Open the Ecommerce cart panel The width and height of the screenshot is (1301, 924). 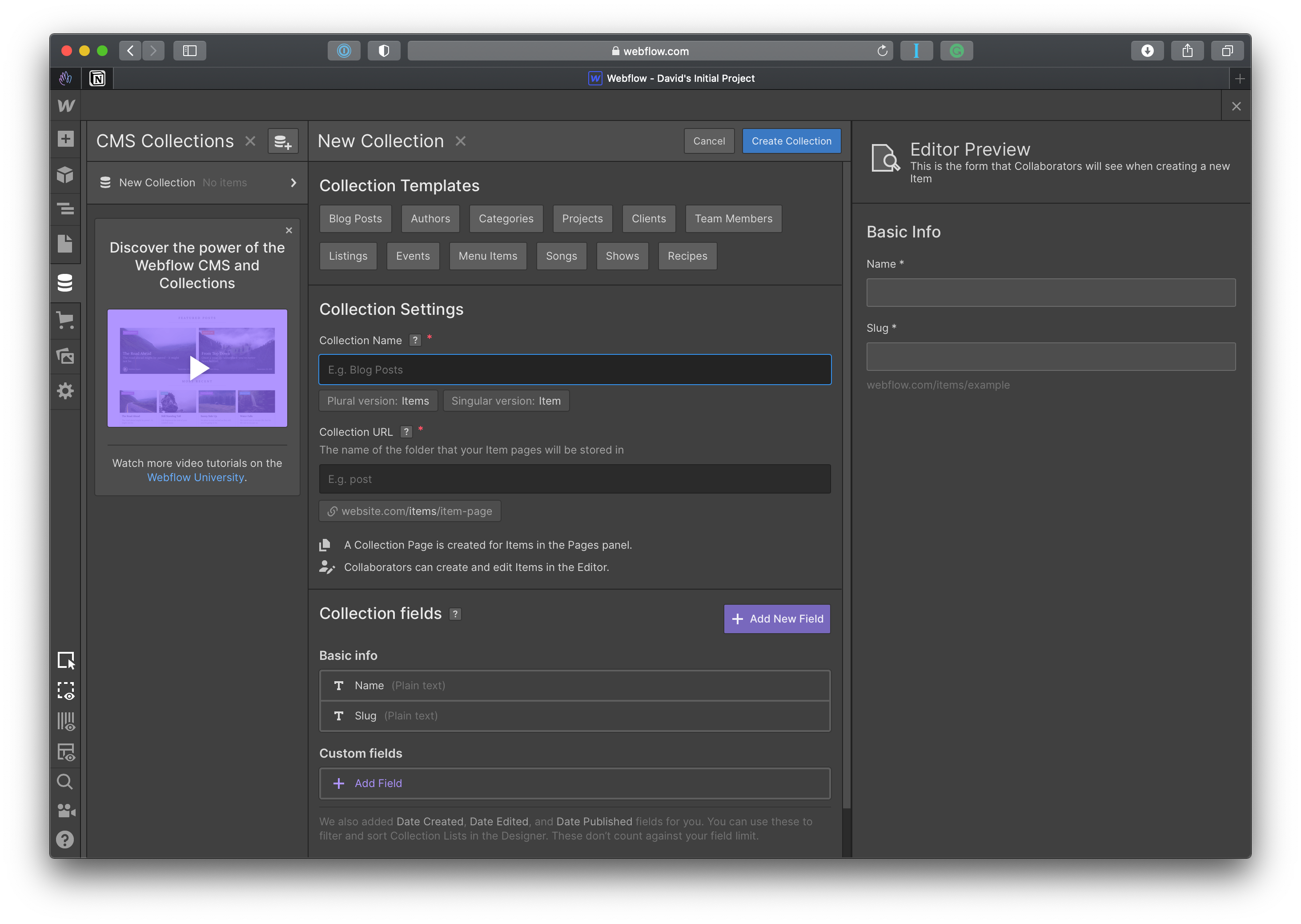(65, 320)
